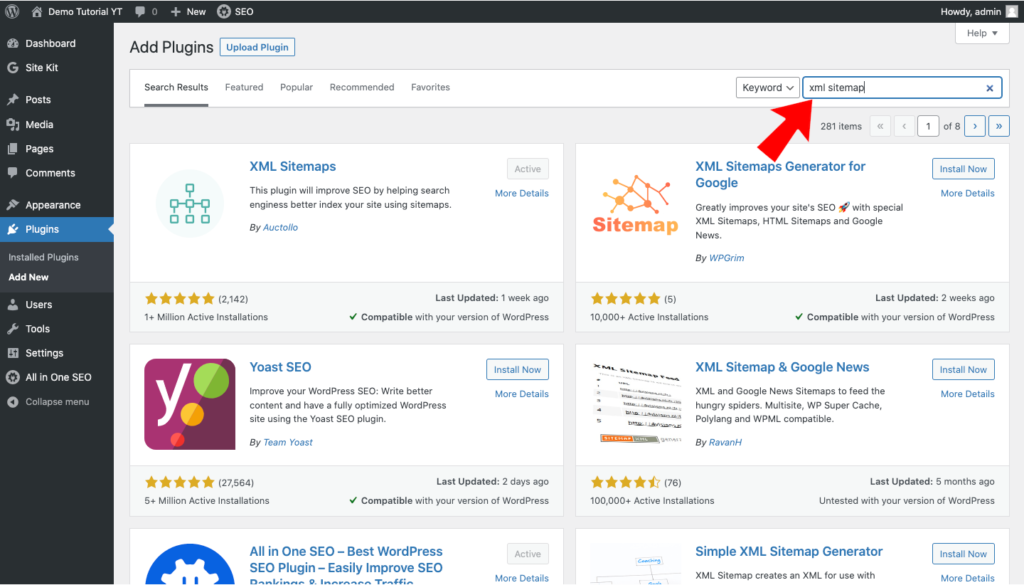This screenshot has height=585, width=1024.
Task: Click the current page number field
Action: 929,126
